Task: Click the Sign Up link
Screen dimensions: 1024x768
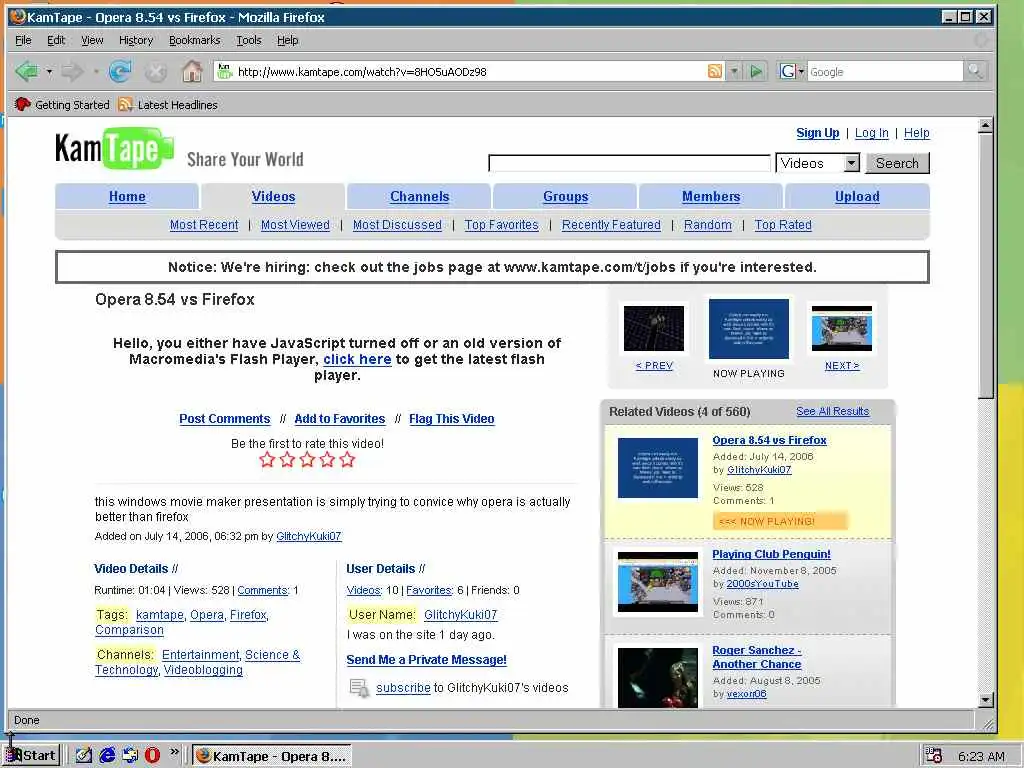Action: point(818,133)
